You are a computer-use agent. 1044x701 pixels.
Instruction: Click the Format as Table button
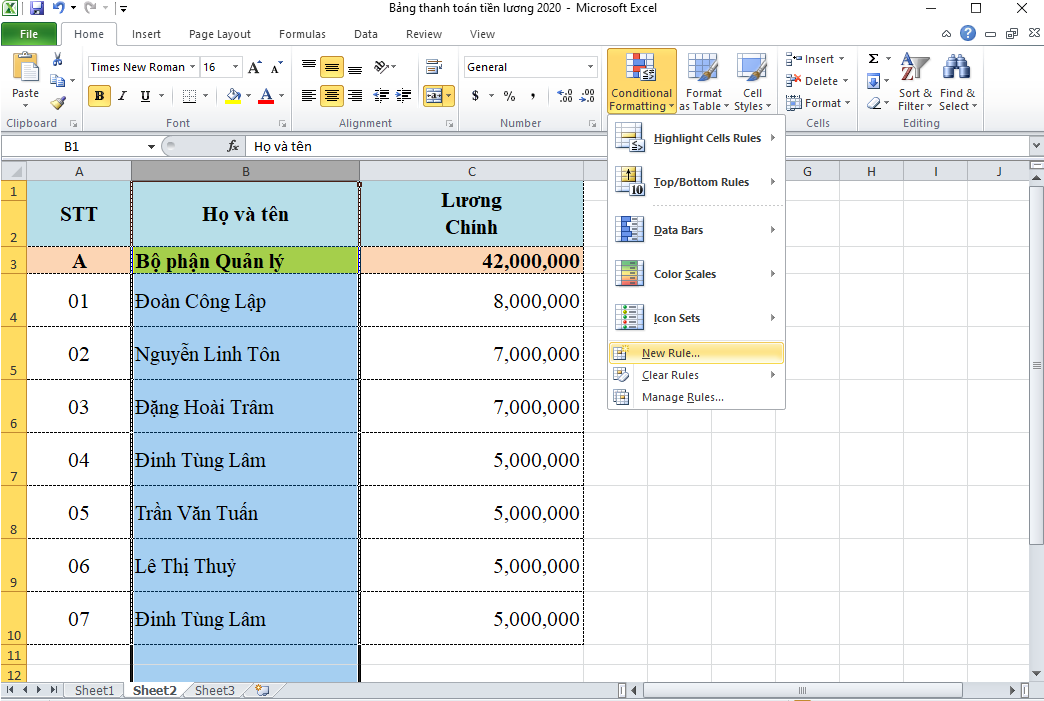click(x=704, y=80)
